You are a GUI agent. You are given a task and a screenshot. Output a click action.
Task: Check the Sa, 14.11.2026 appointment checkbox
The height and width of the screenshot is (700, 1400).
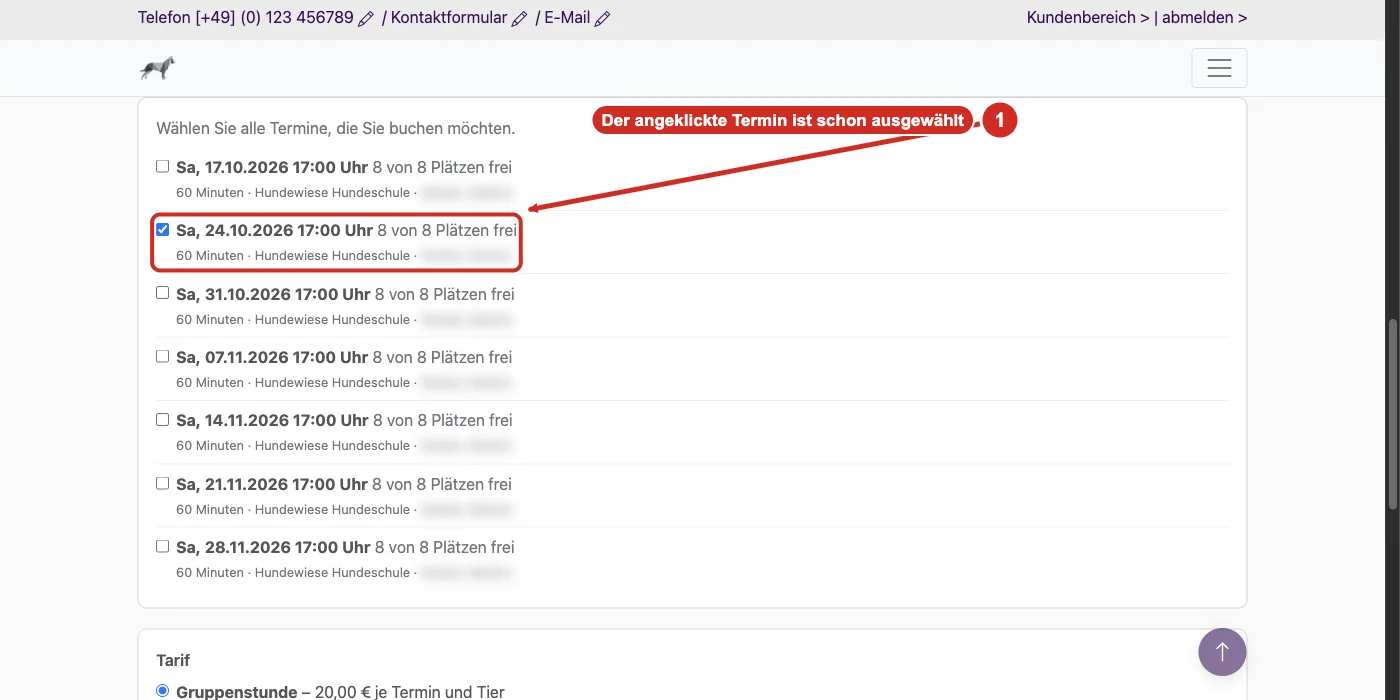point(163,419)
